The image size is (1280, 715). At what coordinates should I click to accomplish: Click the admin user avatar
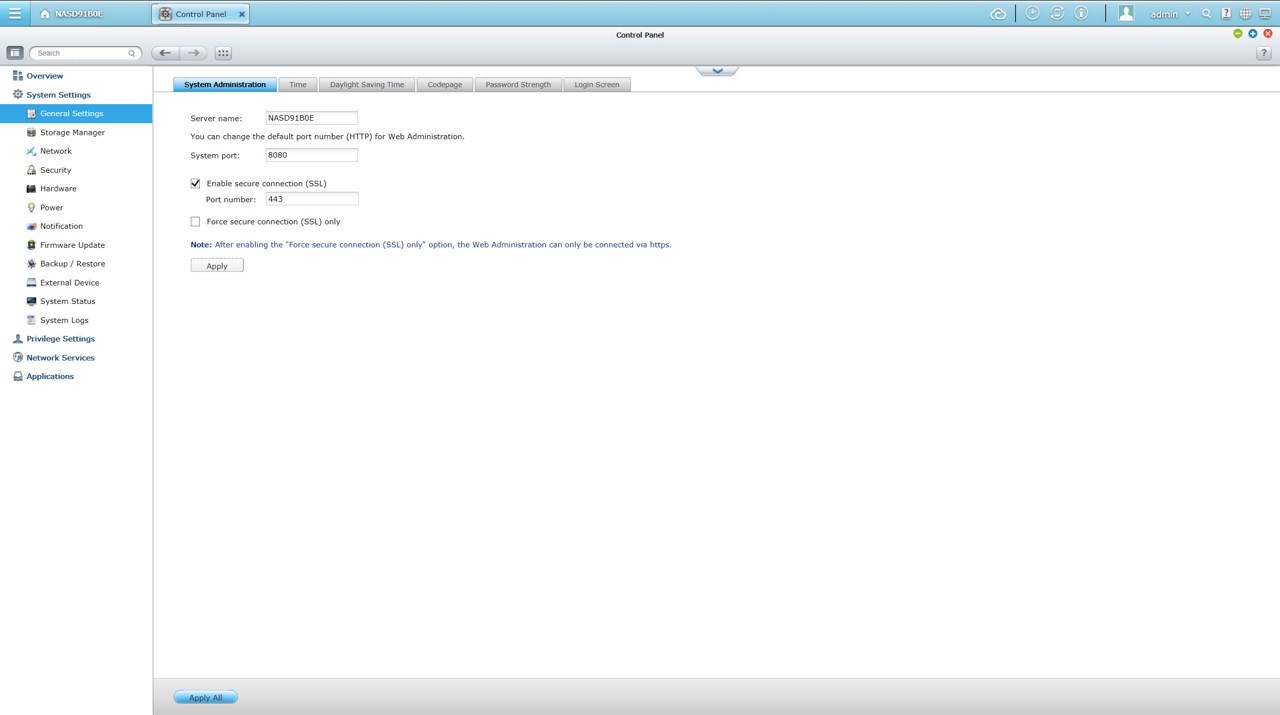(x=1126, y=13)
